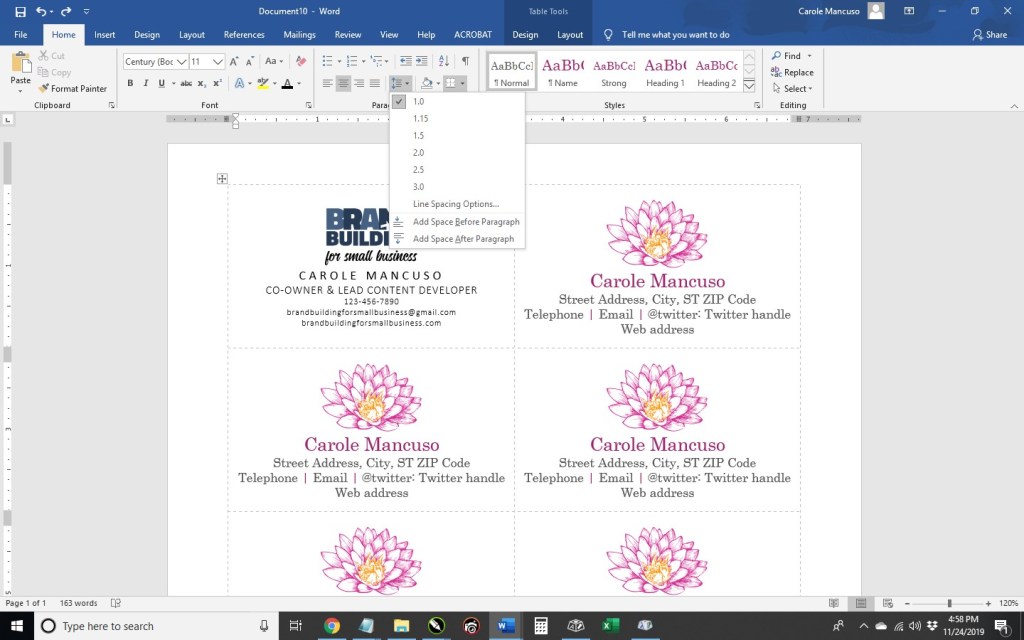Image resolution: width=1024 pixels, height=640 pixels.
Task: Click the Increase Indent icon
Action: (422, 61)
